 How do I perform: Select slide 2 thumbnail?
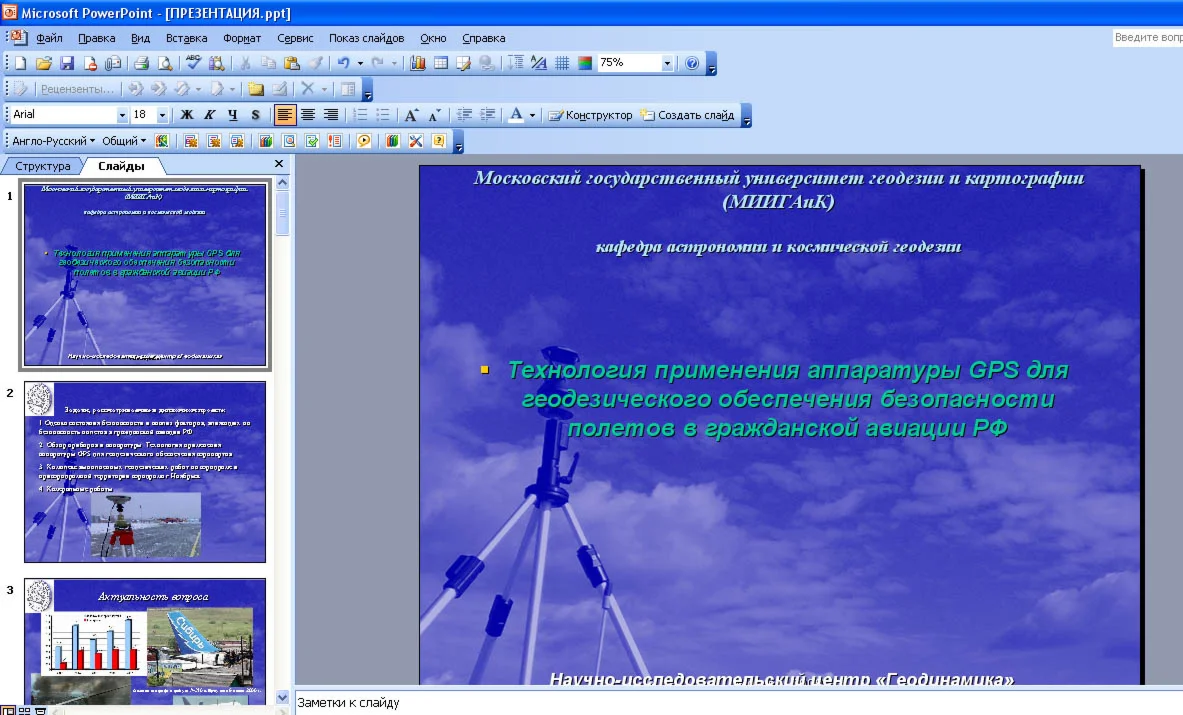point(145,471)
